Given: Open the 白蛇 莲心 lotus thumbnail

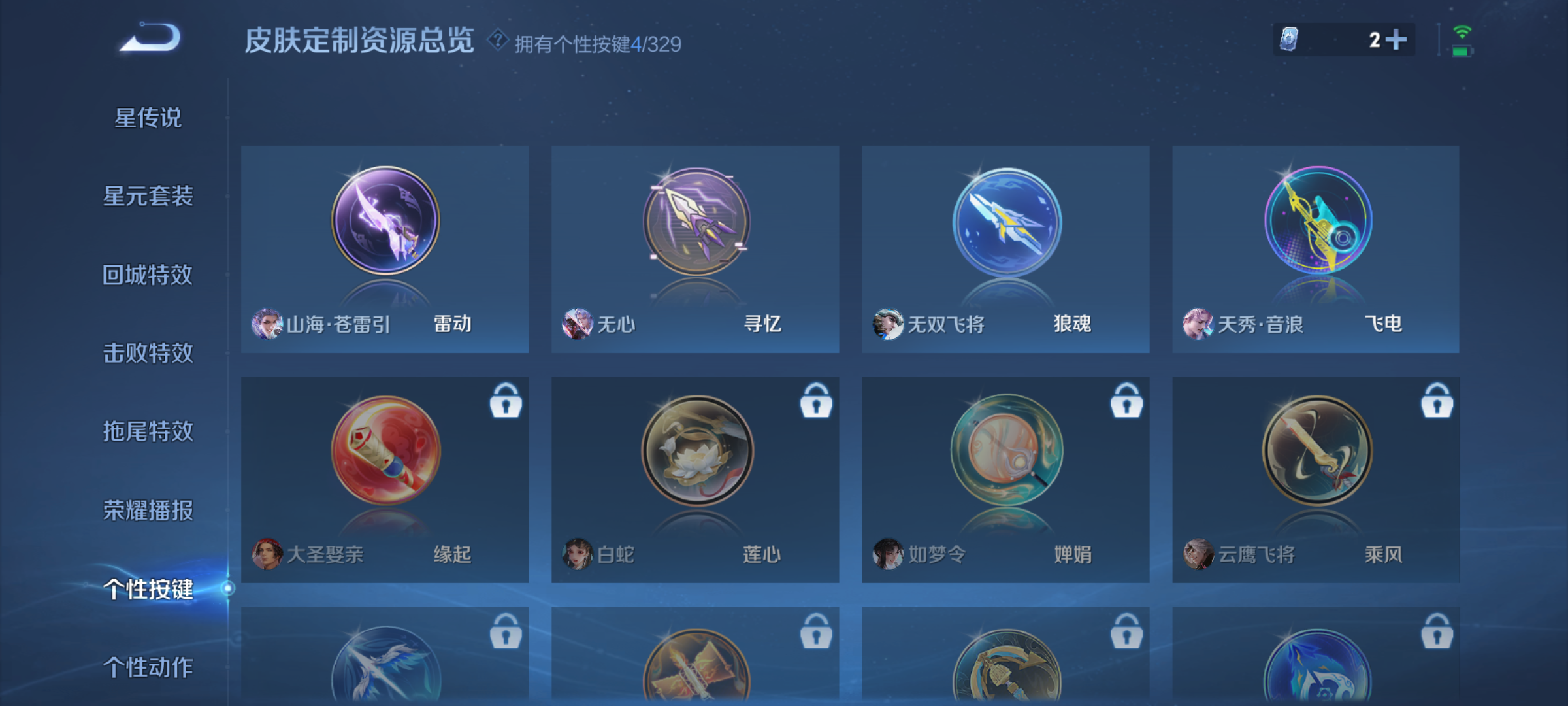Looking at the screenshot, I should [696, 450].
